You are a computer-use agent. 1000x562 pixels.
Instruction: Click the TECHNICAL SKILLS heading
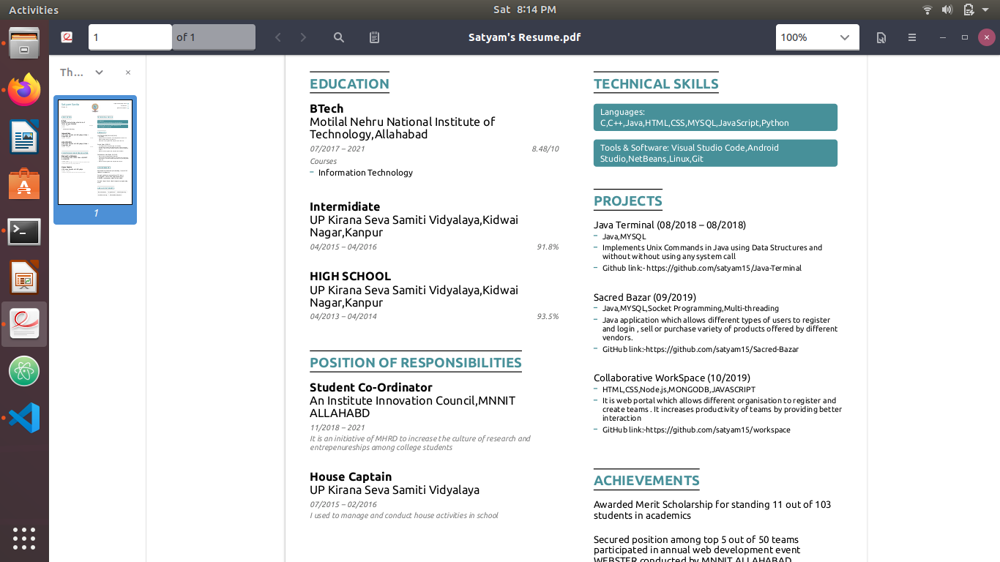(x=656, y=84)
